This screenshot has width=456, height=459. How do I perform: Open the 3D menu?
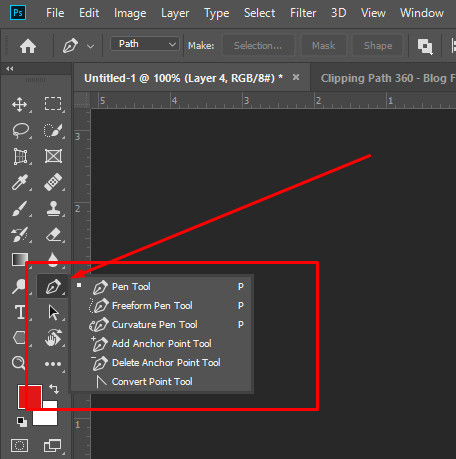pyautogui.click(x=339, y=13)
